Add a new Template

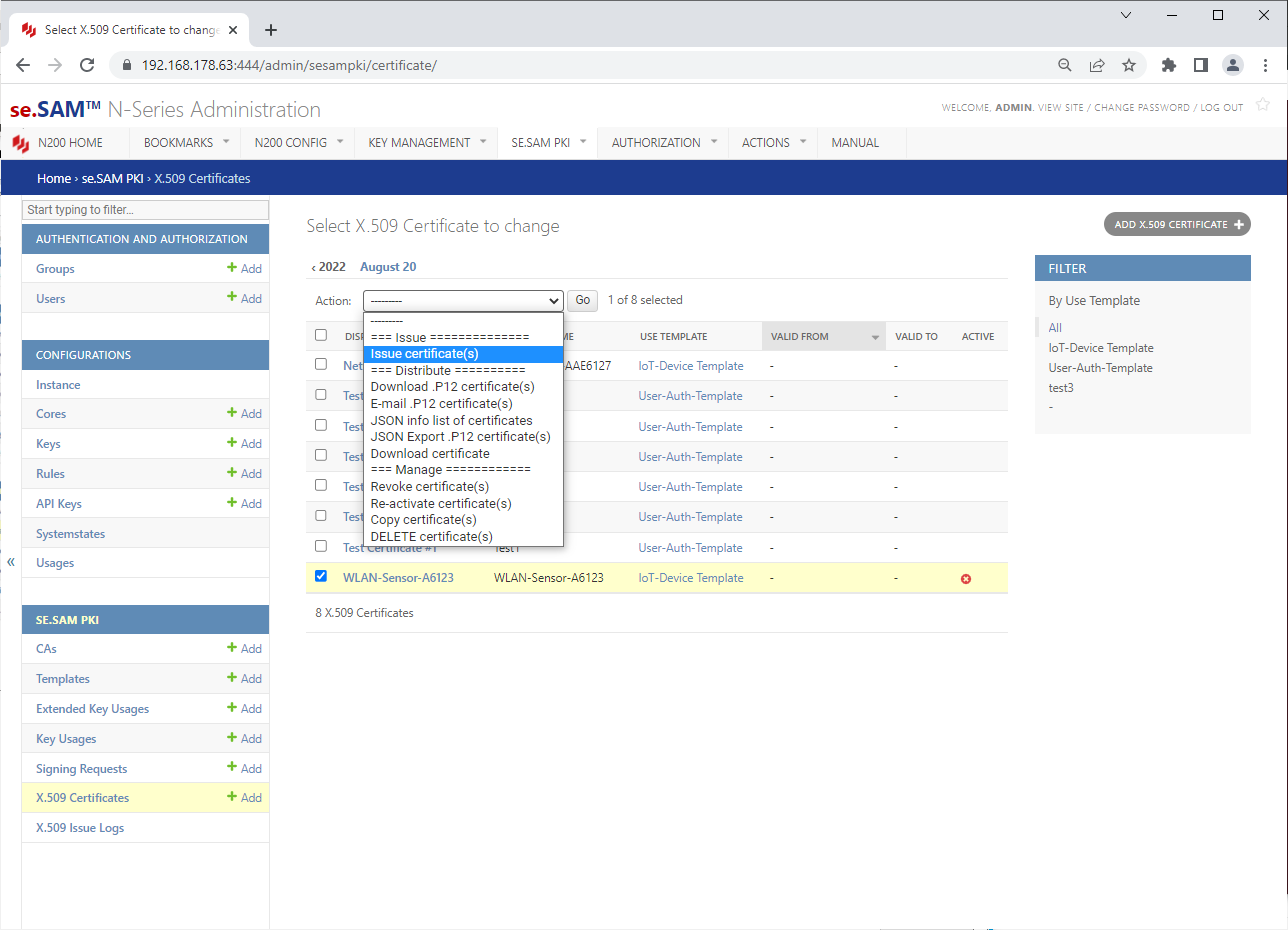point(244,678)
